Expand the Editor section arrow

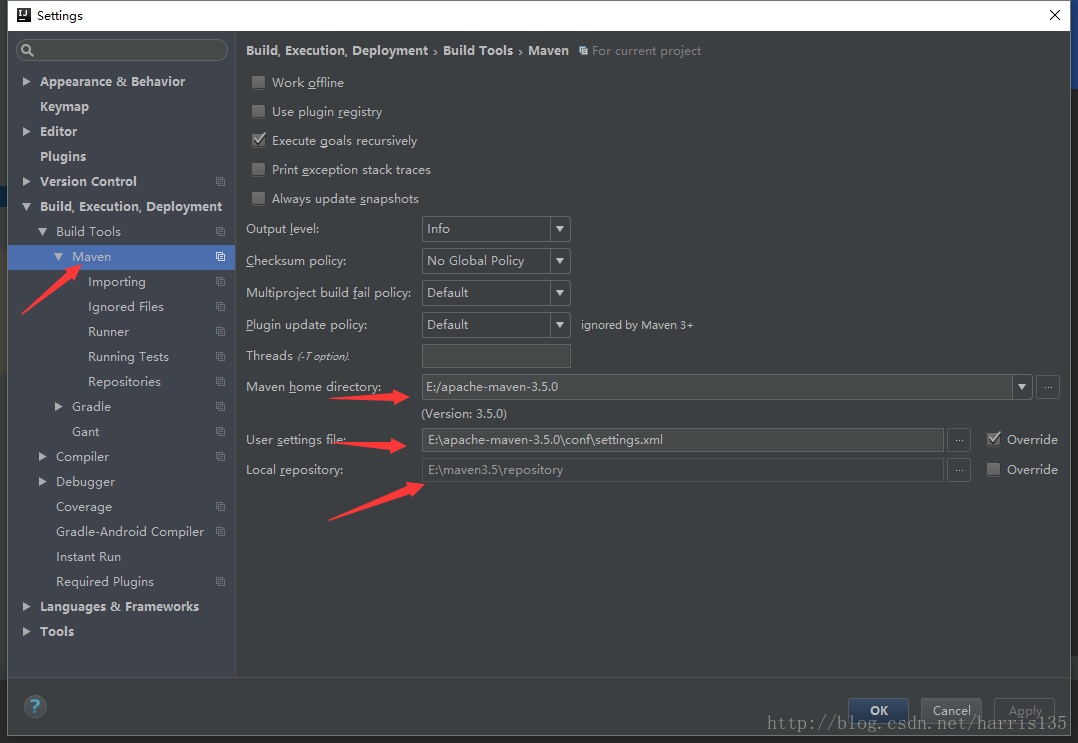[x=26, y=131]
